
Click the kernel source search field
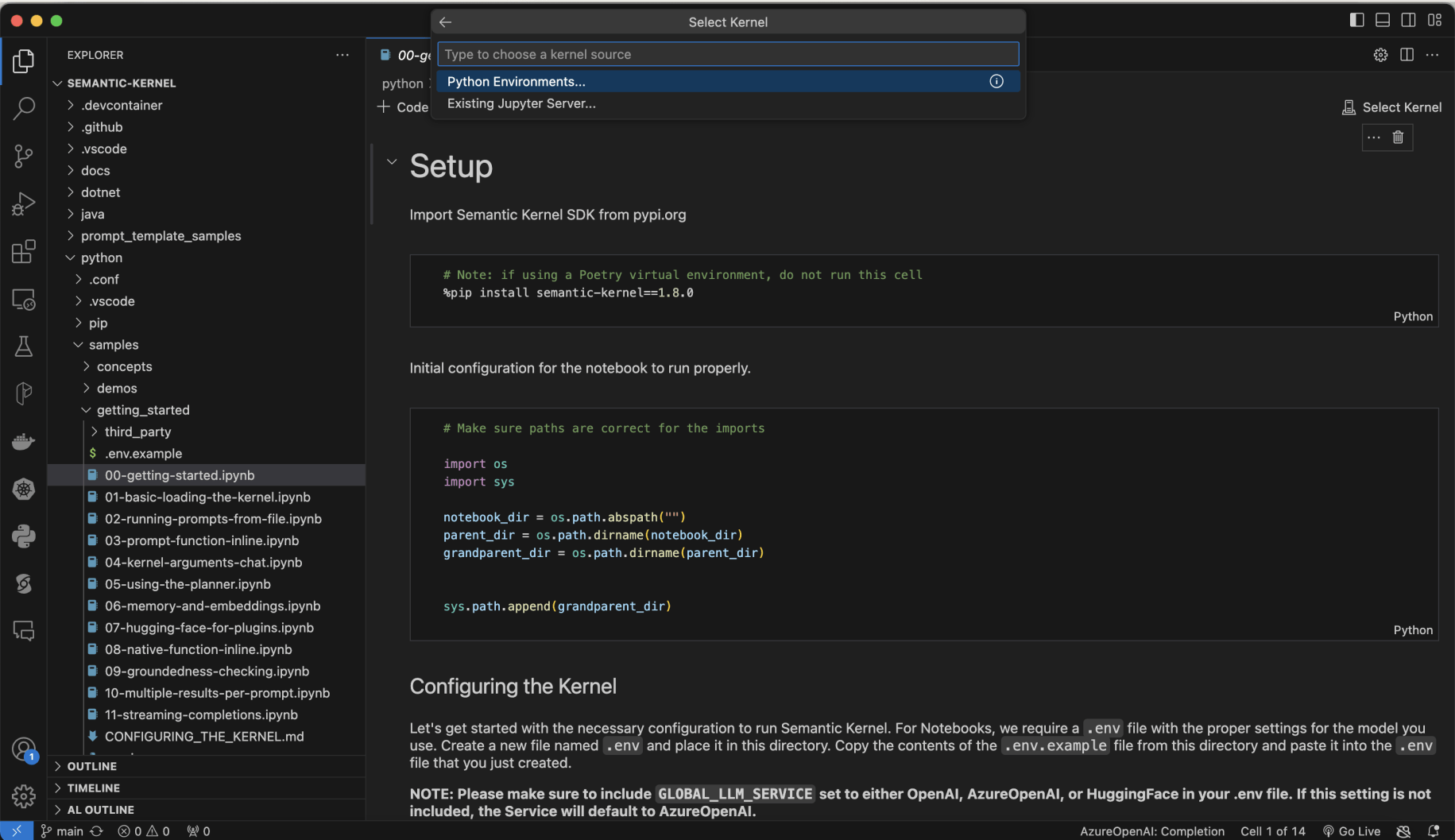tap(727, 54)
